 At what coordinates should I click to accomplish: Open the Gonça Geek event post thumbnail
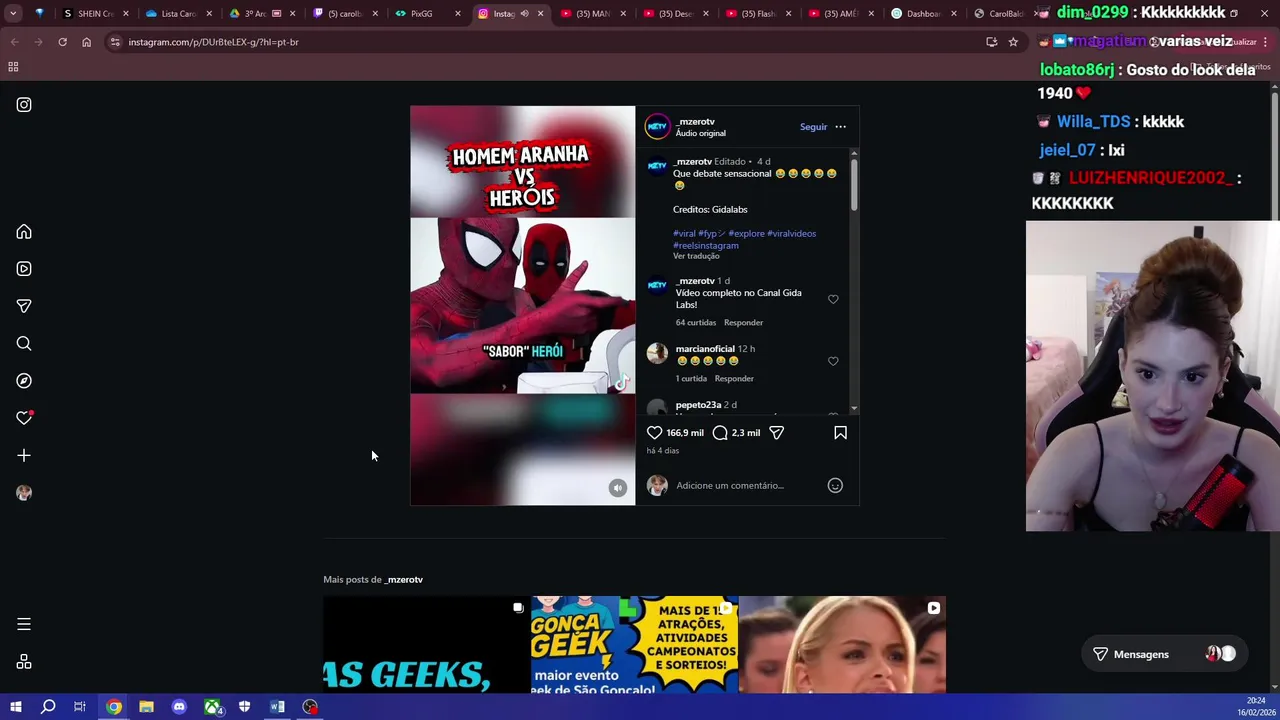(634, 644)
